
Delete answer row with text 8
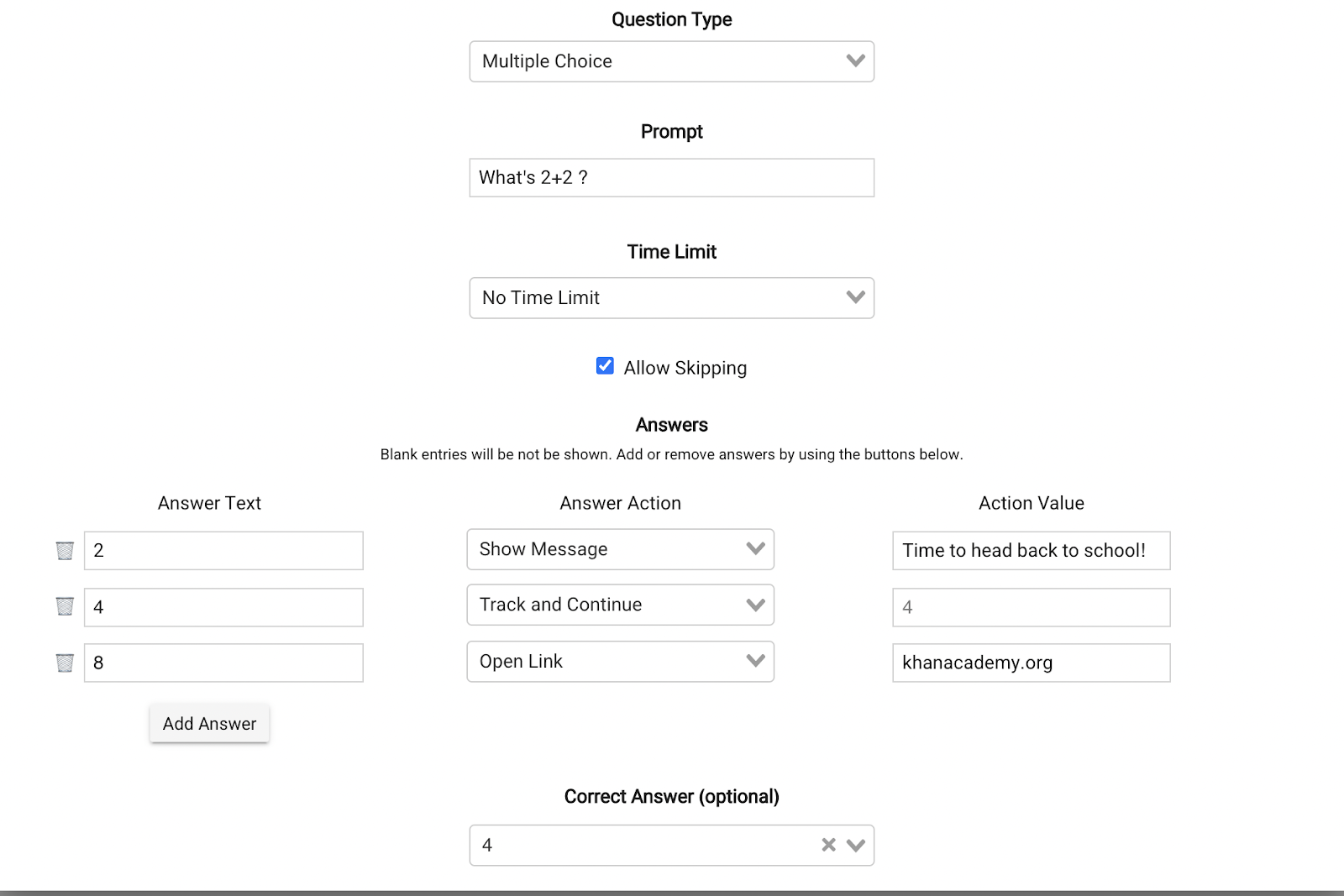[65, 663]
